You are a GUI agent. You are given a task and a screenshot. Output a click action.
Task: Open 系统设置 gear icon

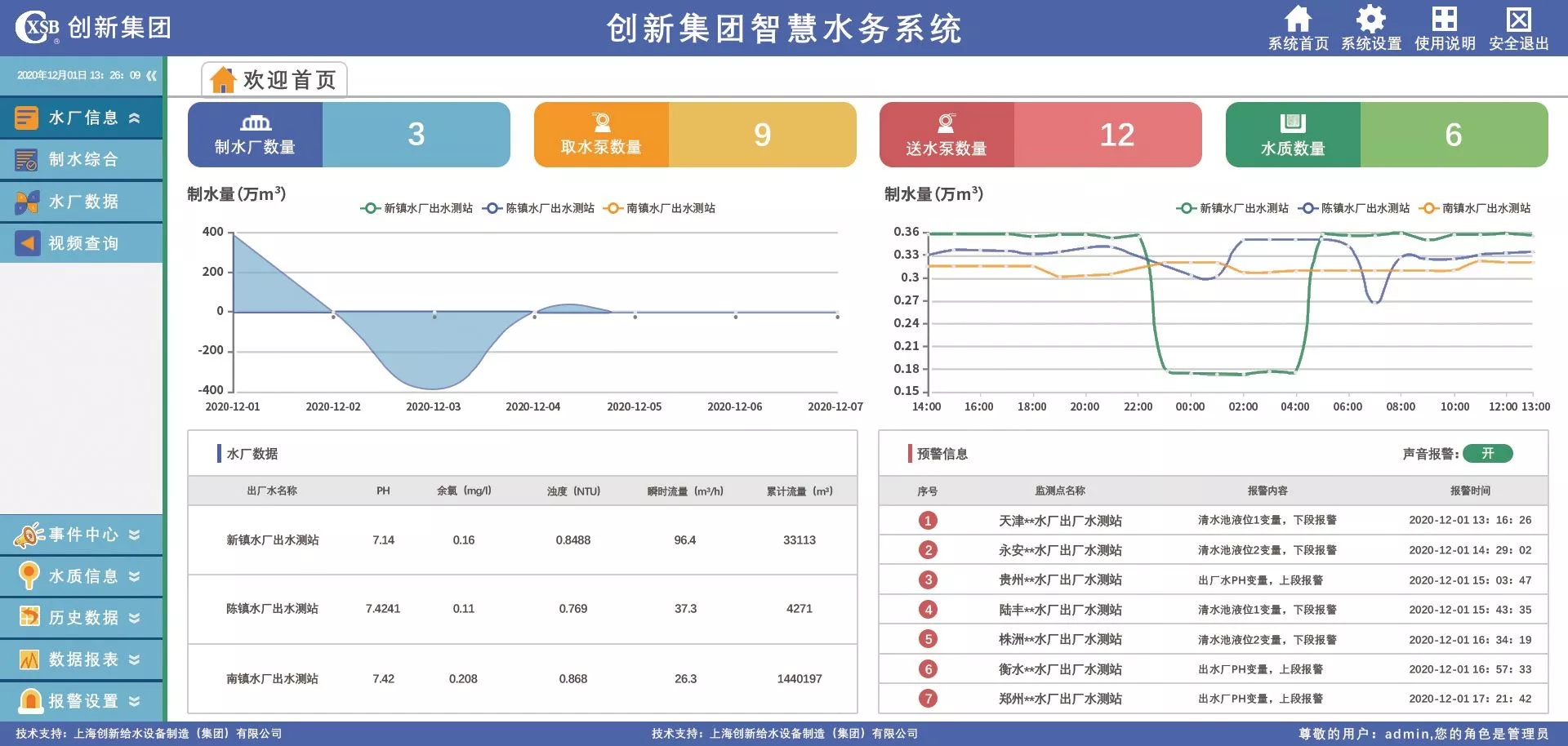[x=1371, y=18]
